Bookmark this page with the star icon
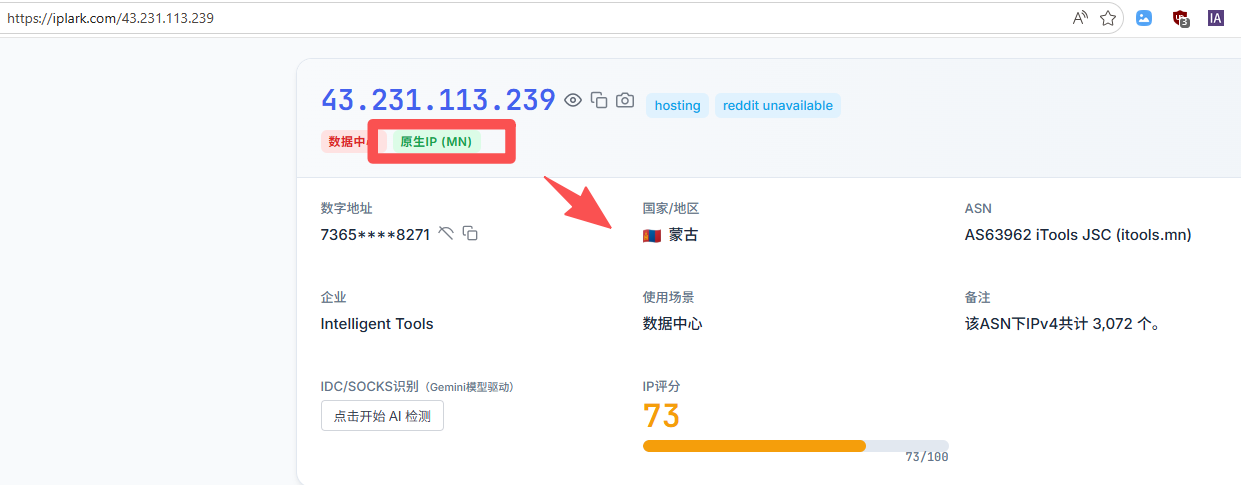This screenshot has height=485, width=1241. click(1108, 18)
